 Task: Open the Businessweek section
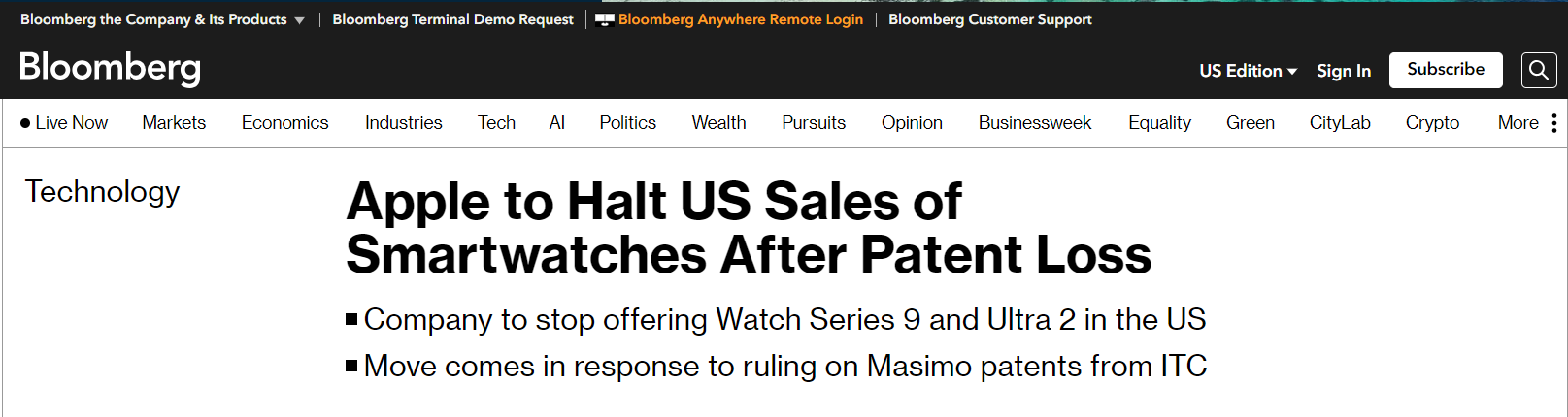click(1035, 123)
